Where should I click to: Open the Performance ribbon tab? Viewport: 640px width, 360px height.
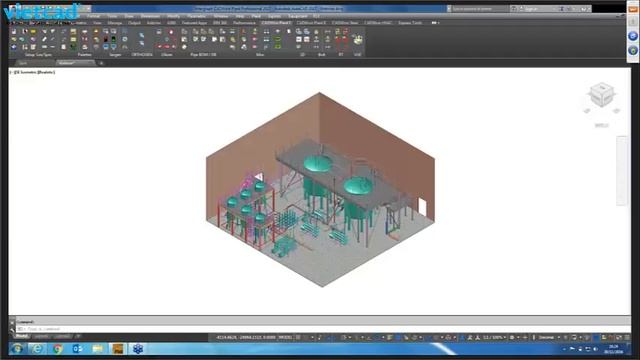(244, 22)
